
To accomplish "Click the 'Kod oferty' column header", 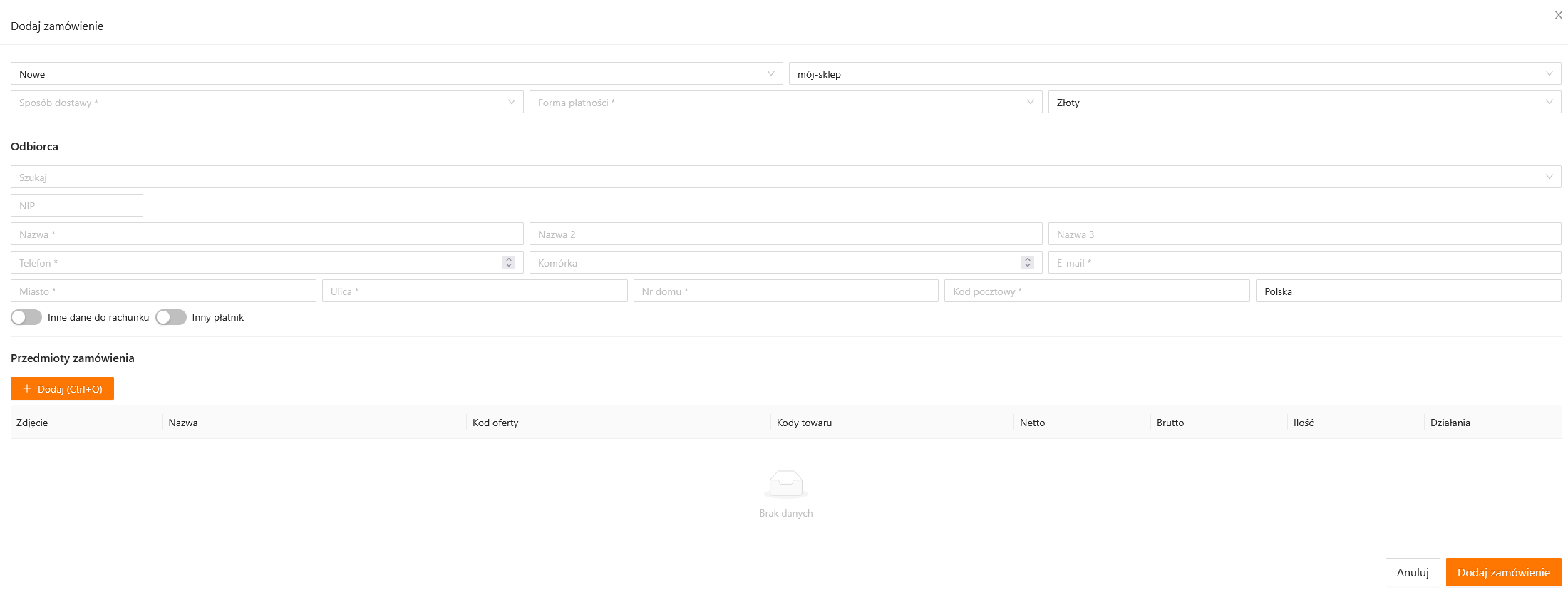I will point(495,423).
